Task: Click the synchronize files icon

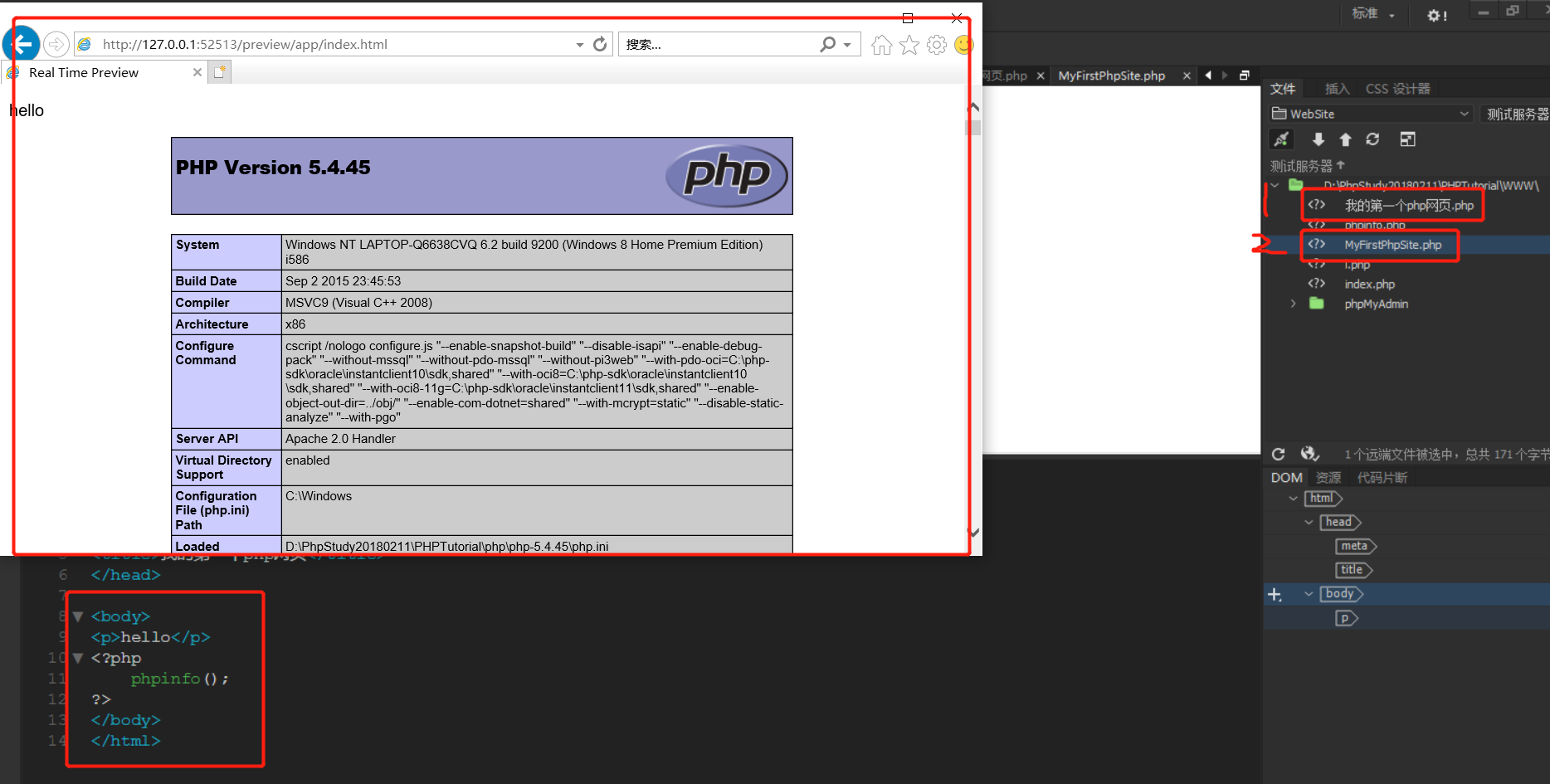Action: 1373,139
